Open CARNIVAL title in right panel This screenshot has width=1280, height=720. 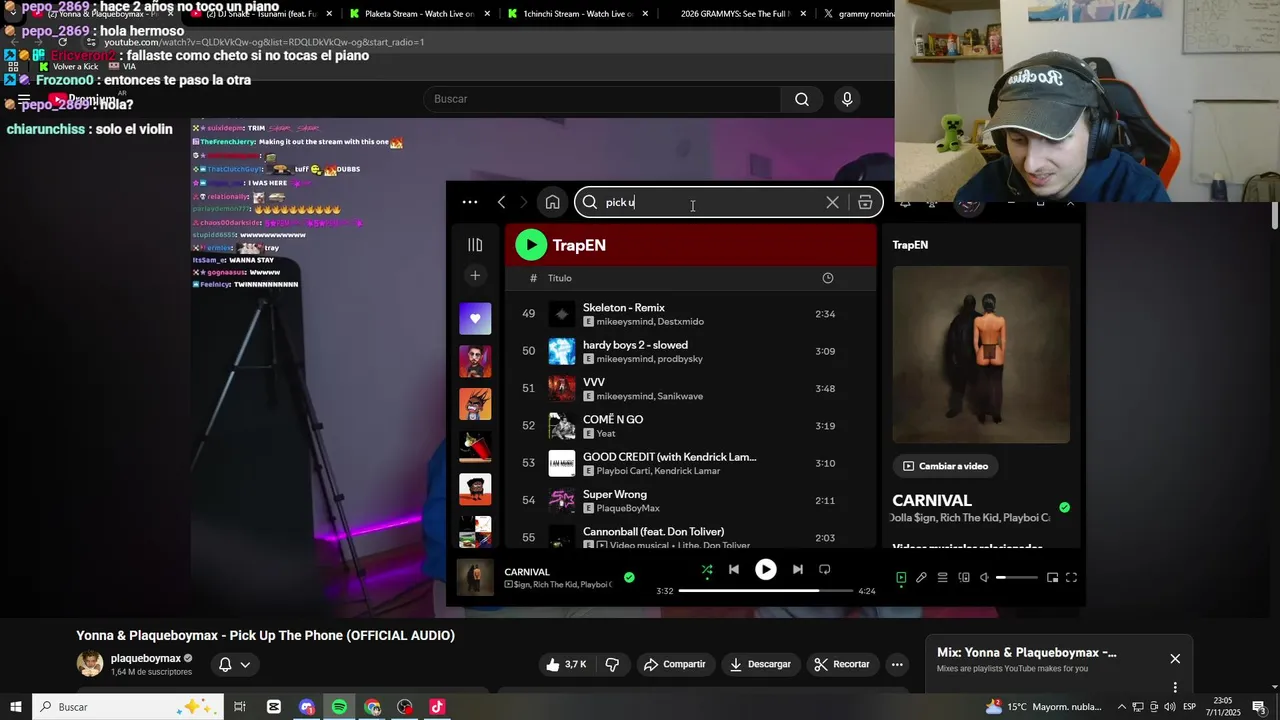click(932, 500)
